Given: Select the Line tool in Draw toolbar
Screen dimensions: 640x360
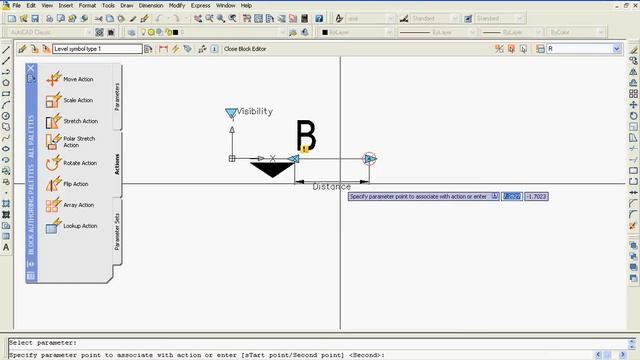Looking at the screenshot, I should [6, 50].
